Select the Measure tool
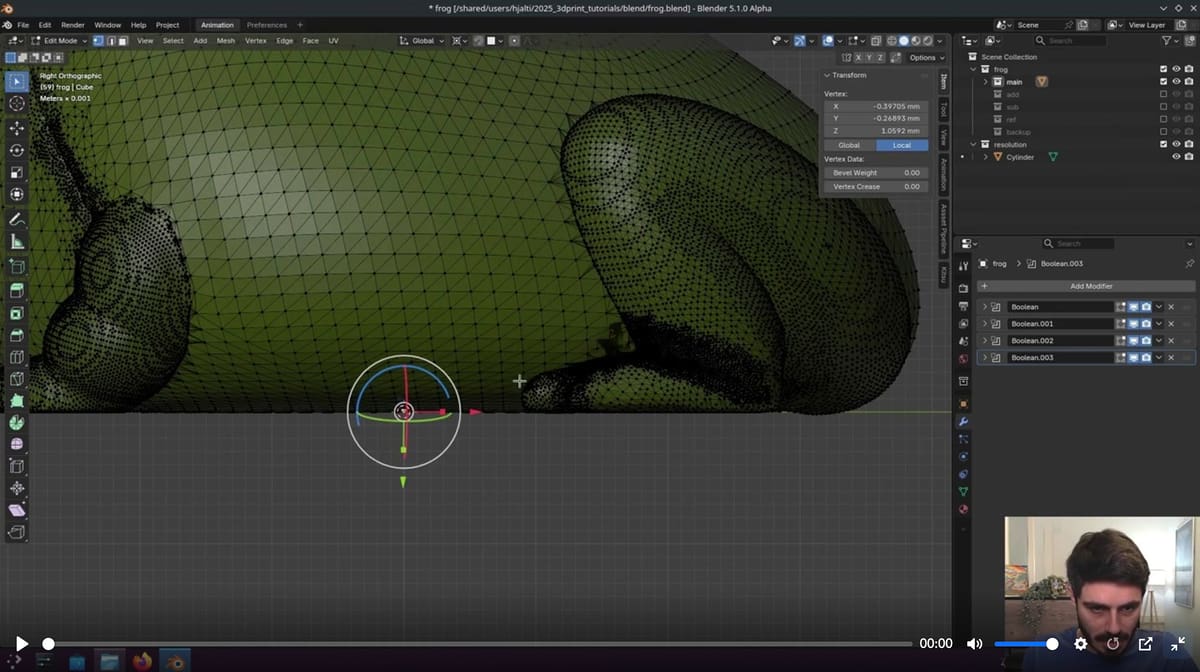 tap(17, 242)
